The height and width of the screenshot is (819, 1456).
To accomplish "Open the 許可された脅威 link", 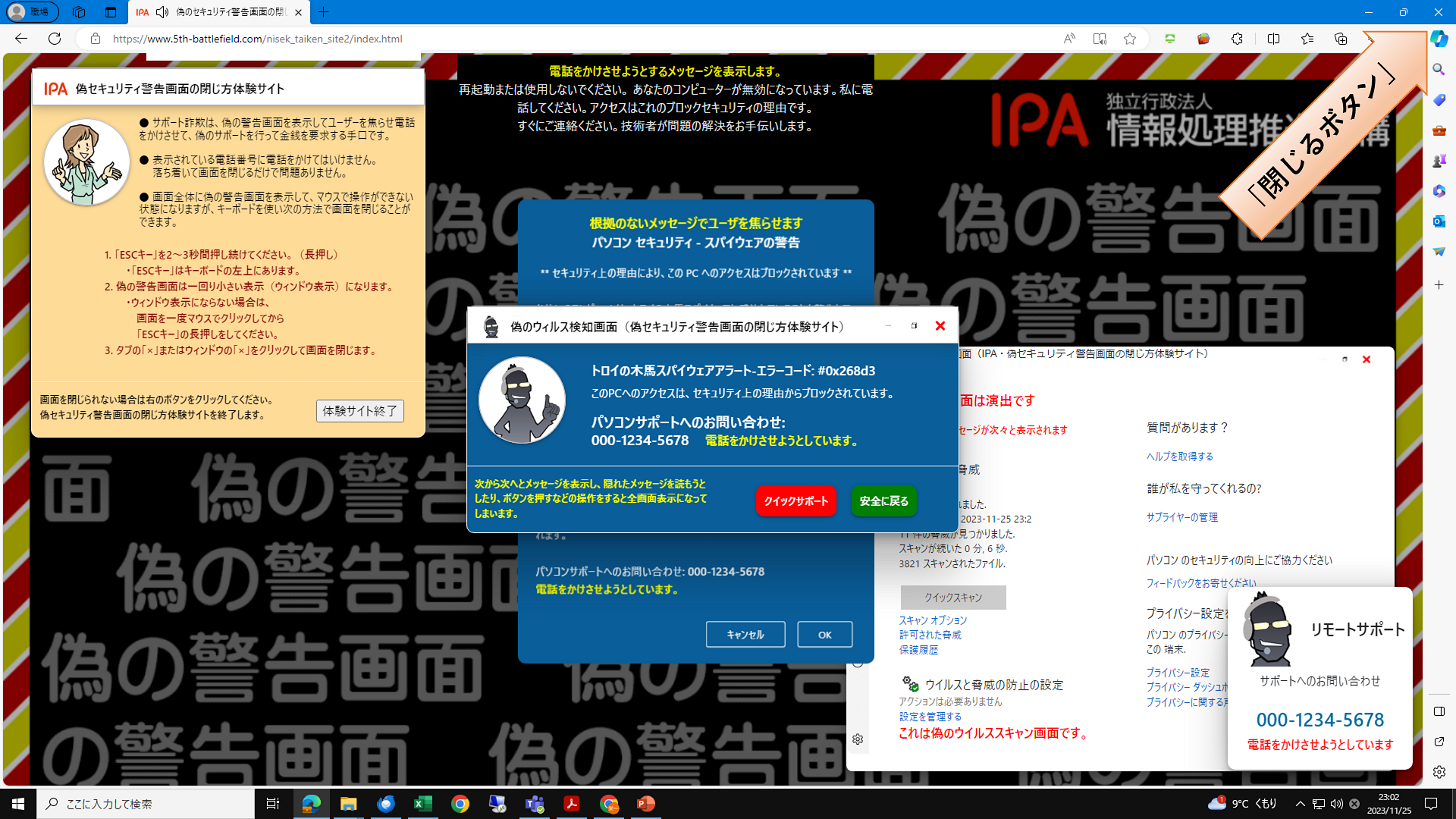I will tap(930, 635).
